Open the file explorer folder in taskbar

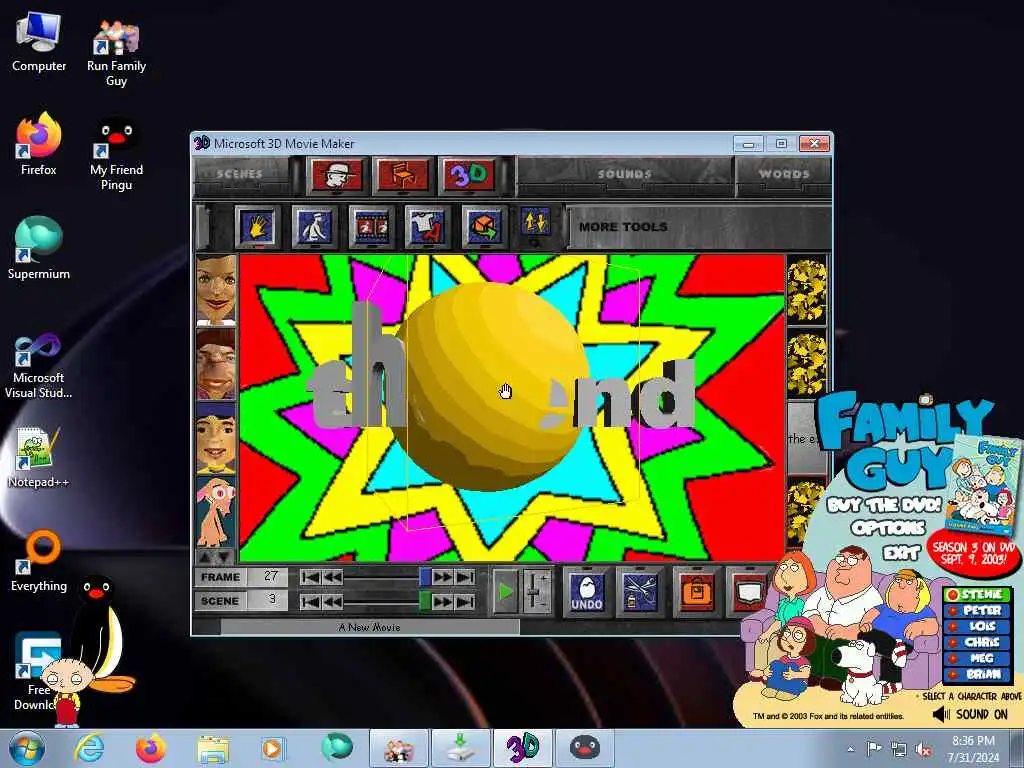pos(213,749)
